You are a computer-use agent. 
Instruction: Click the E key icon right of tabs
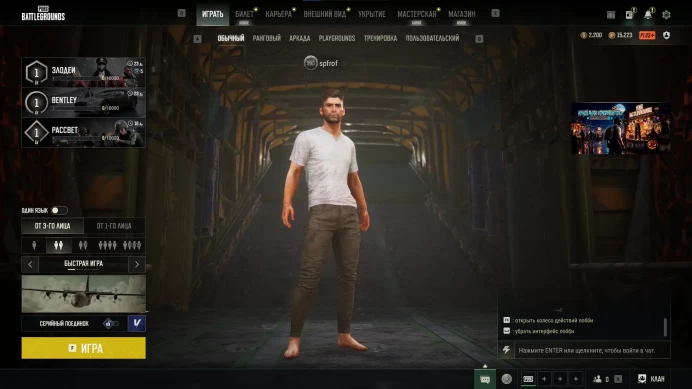coord(496,13)
